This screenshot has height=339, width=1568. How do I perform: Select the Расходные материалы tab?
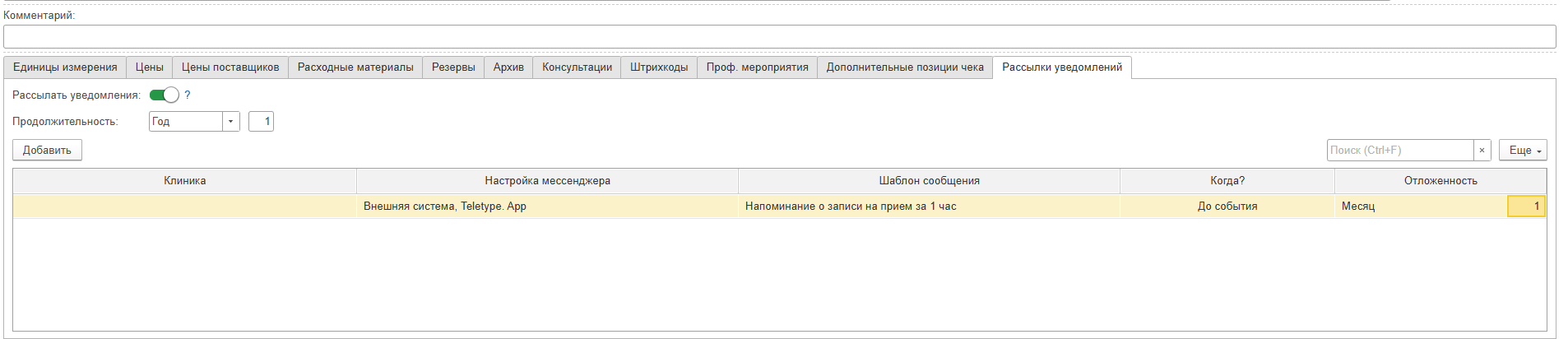[355, 67]
